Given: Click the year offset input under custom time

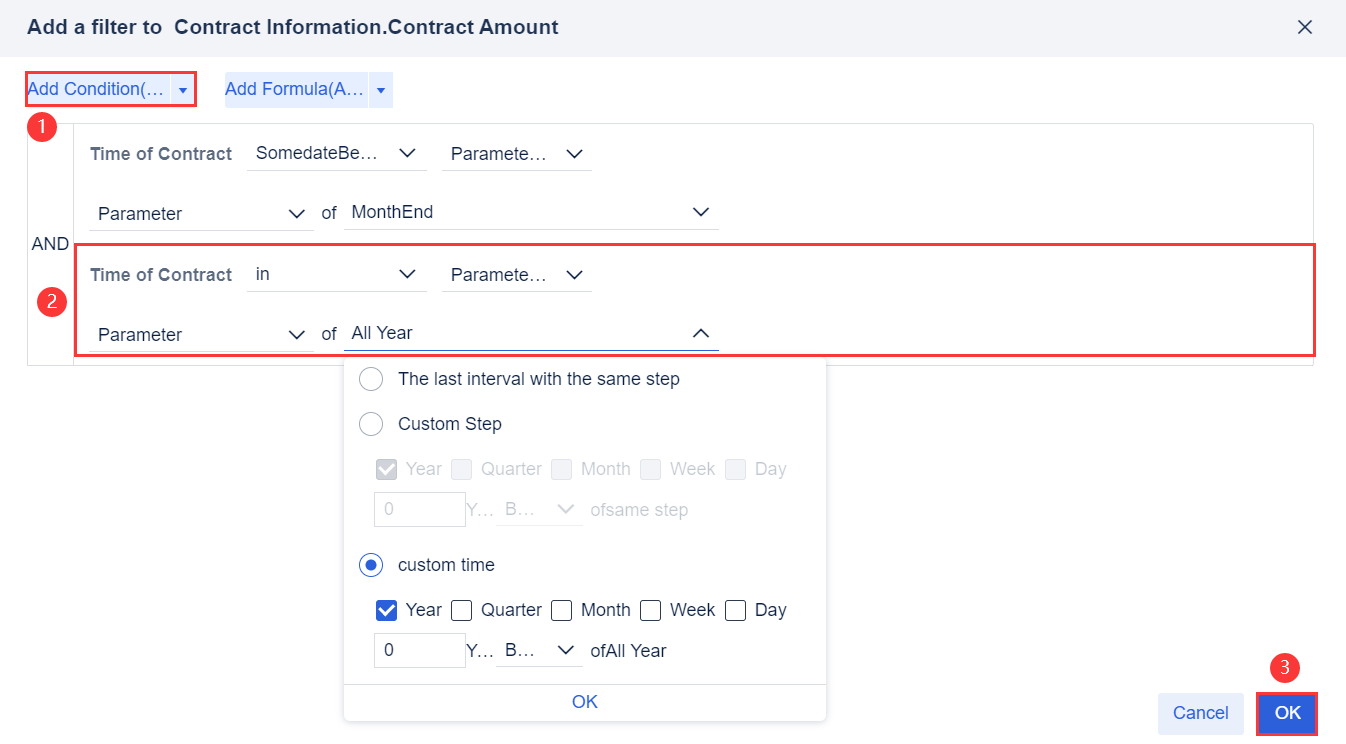Looking at the screenshot, I should (419, 650).
